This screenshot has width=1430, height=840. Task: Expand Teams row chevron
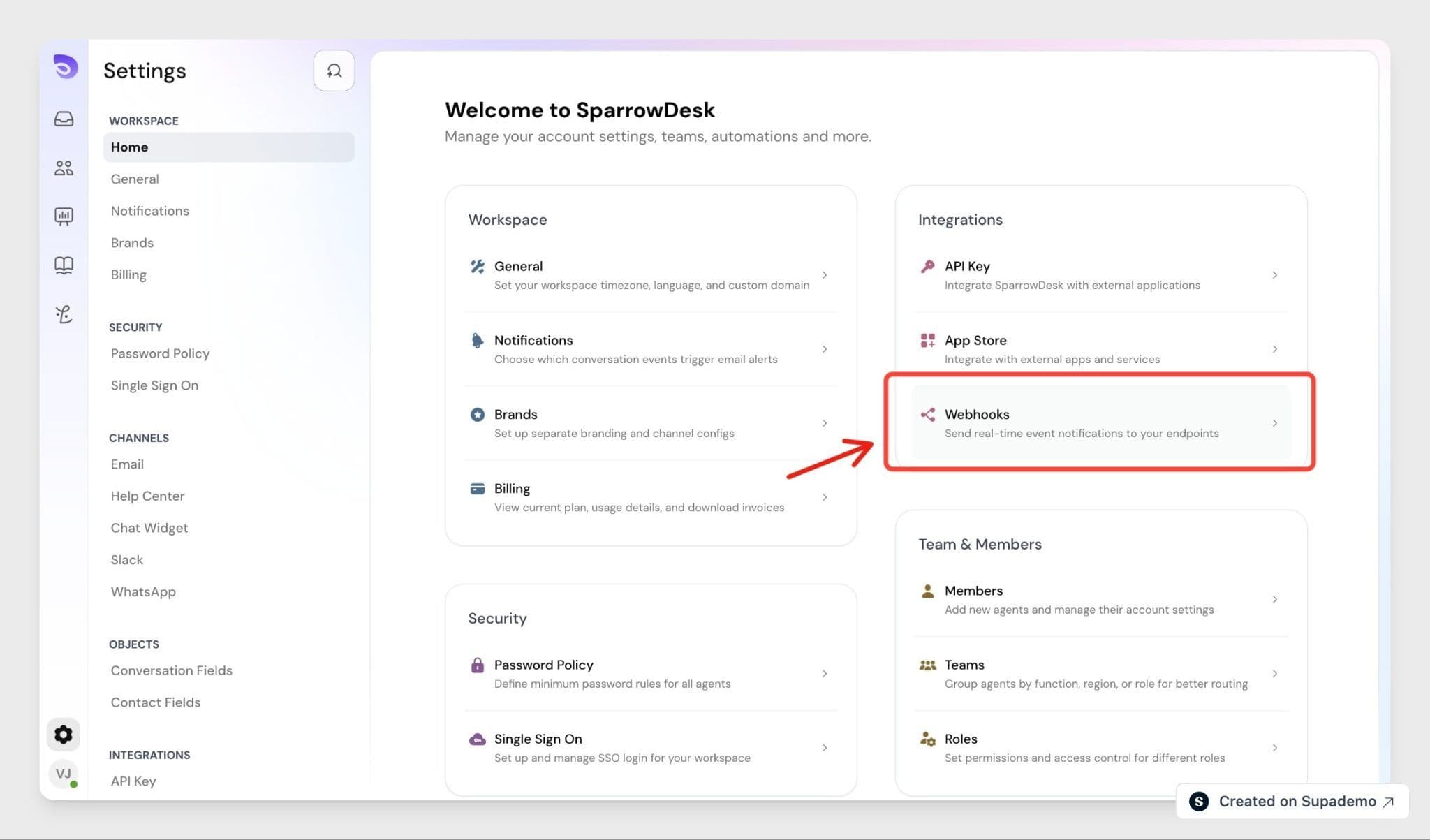pos(1274,674)
